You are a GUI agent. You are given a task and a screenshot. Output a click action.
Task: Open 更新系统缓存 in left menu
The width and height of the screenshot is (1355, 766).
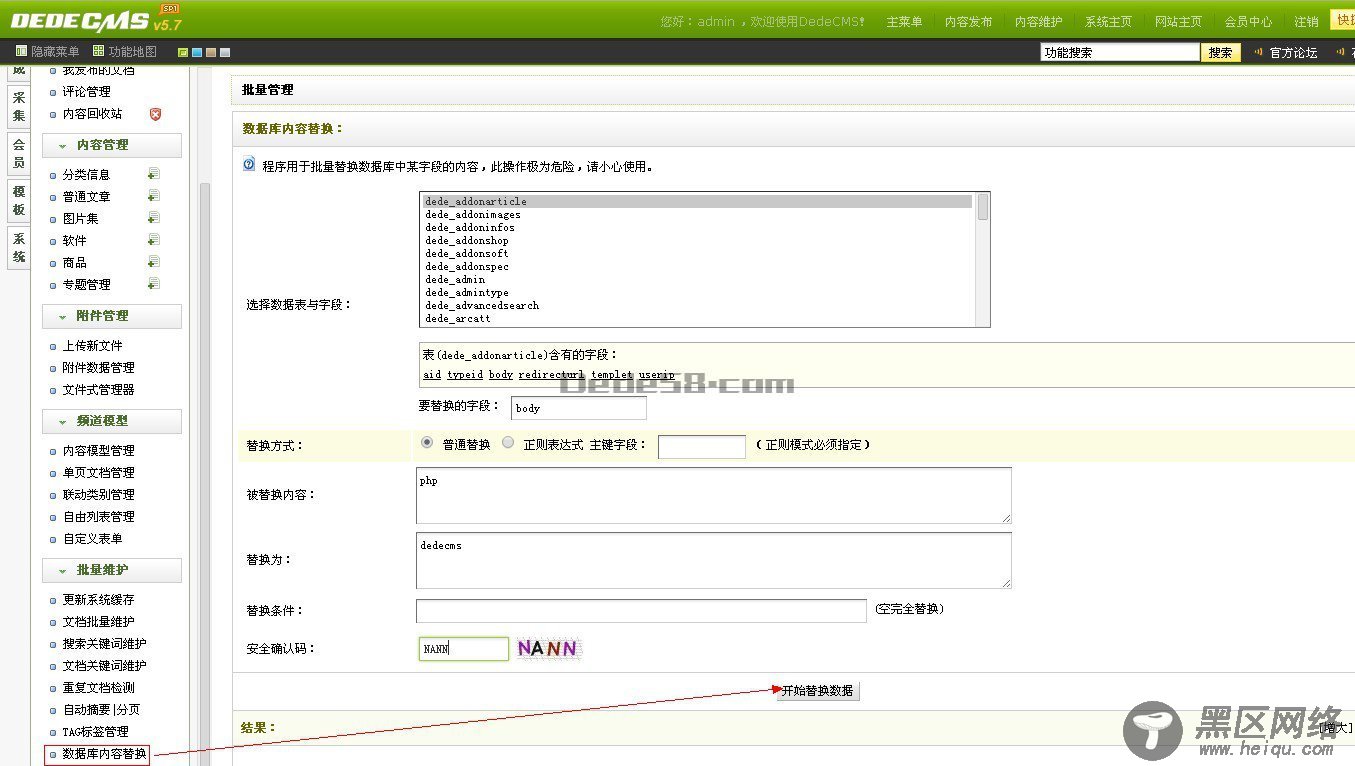98,600
